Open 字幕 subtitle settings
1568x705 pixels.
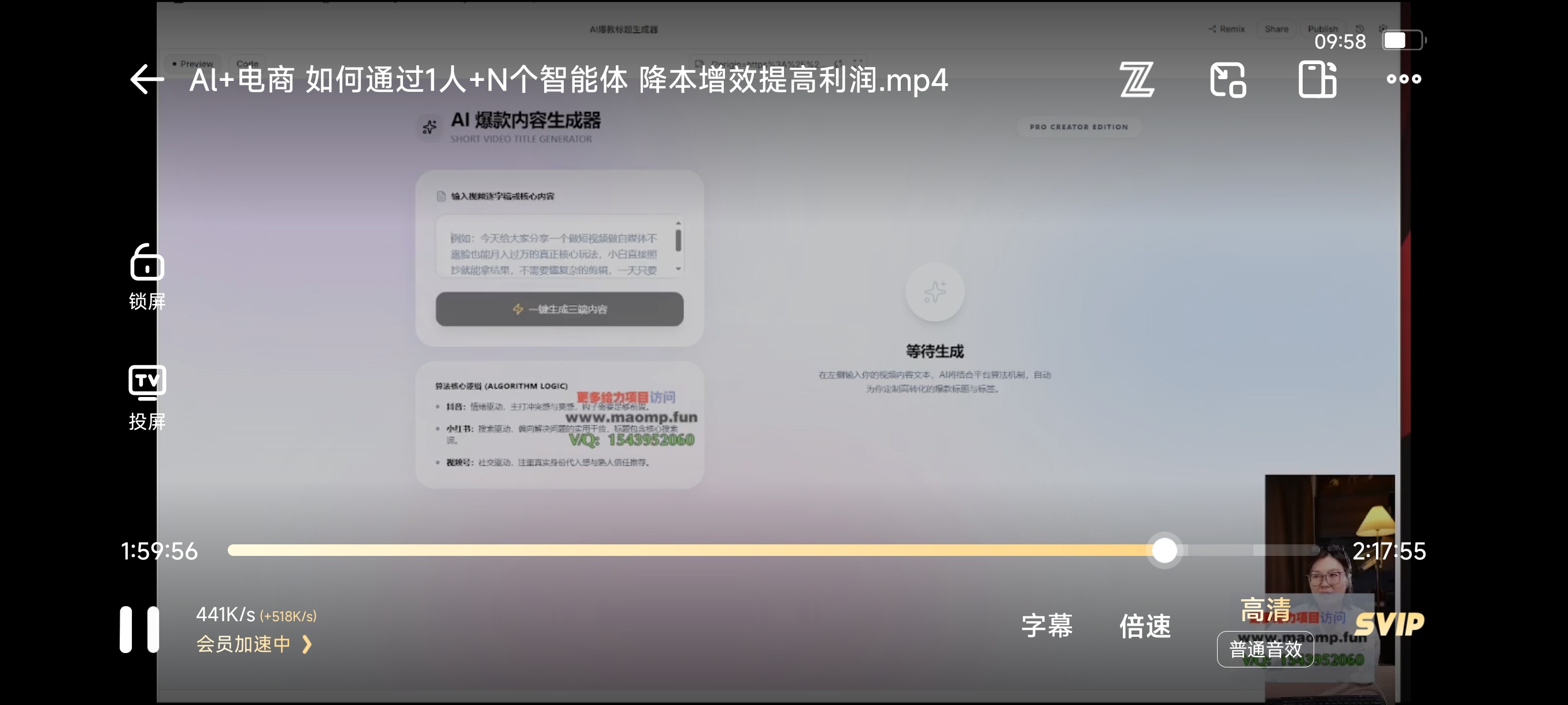1047,626
